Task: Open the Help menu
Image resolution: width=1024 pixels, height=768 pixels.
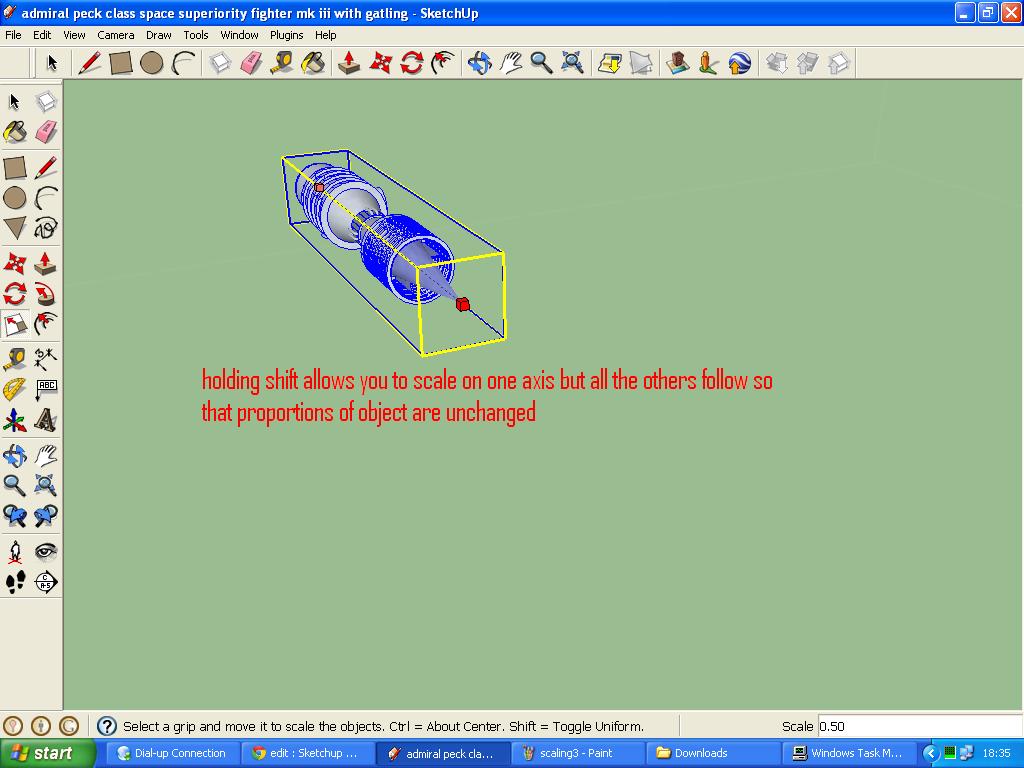Action: click(325, 35)
